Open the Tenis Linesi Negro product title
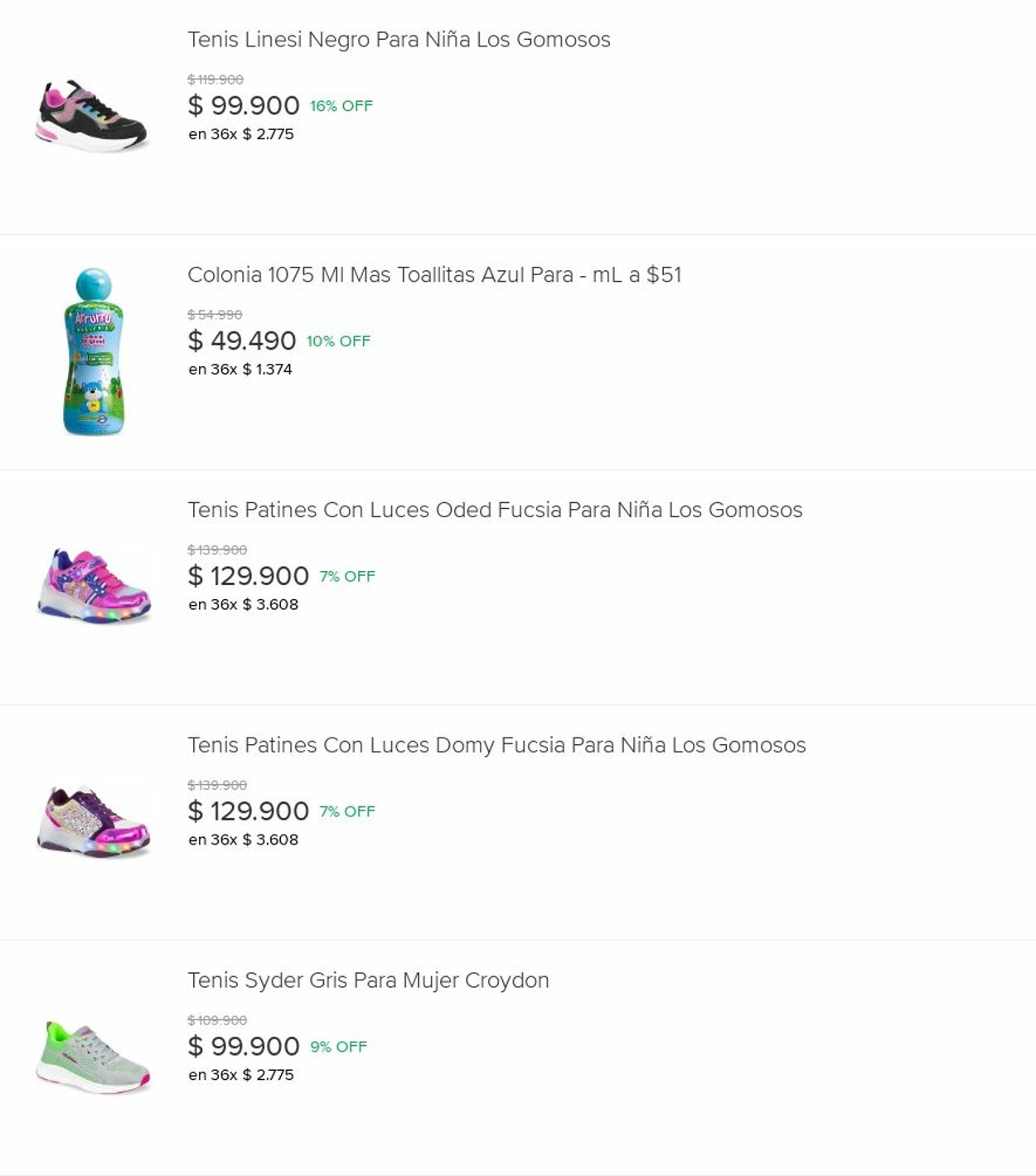Screen dimensions: 1036x1176 click(399, 40)
